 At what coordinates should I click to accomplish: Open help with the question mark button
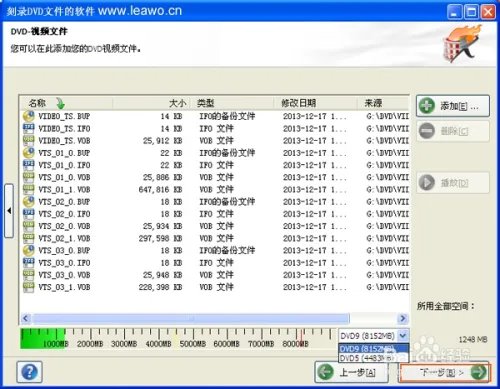[x=29, y=372]
